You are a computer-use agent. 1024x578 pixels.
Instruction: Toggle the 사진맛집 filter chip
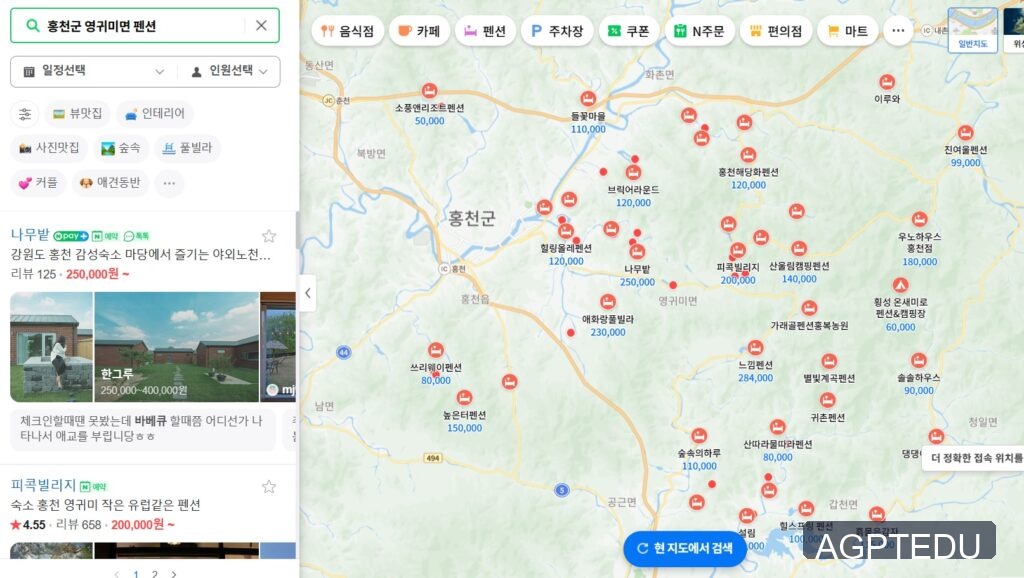(x=49, y=148)
